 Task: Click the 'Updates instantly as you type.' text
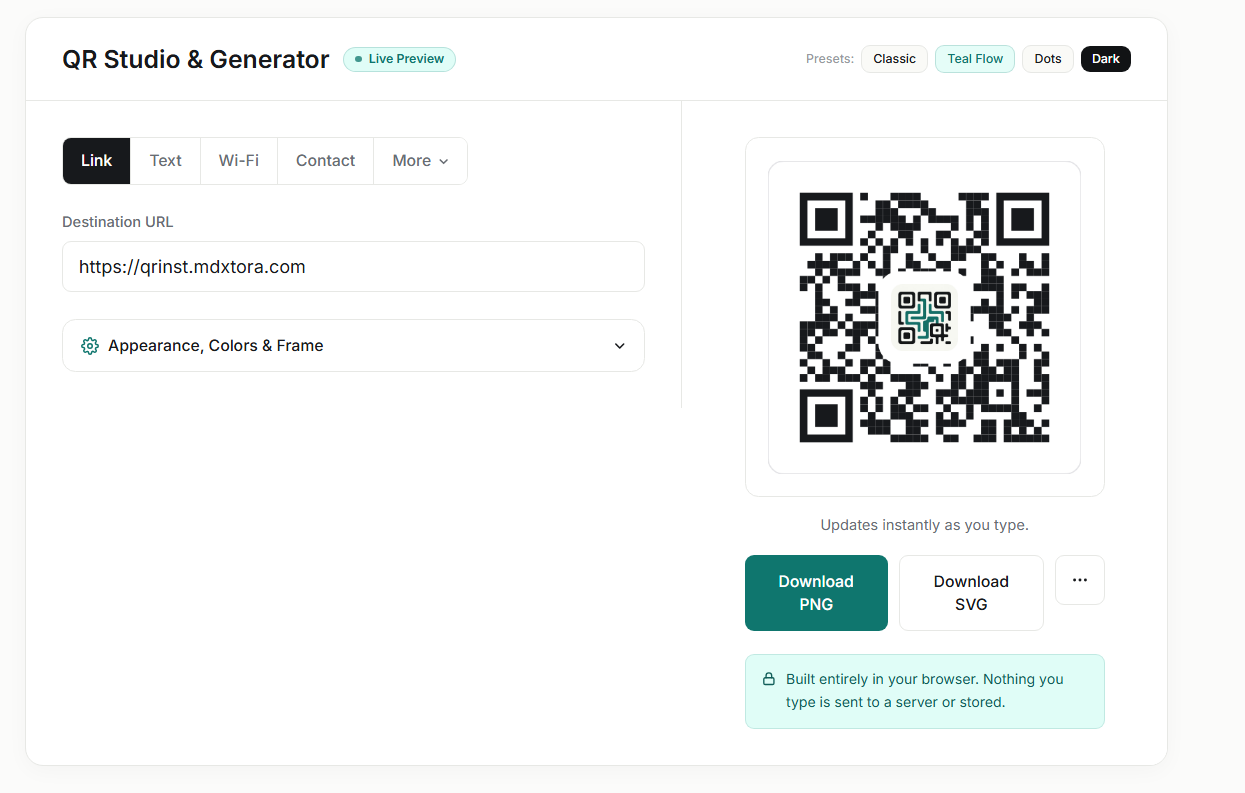(x=924, y=525)
